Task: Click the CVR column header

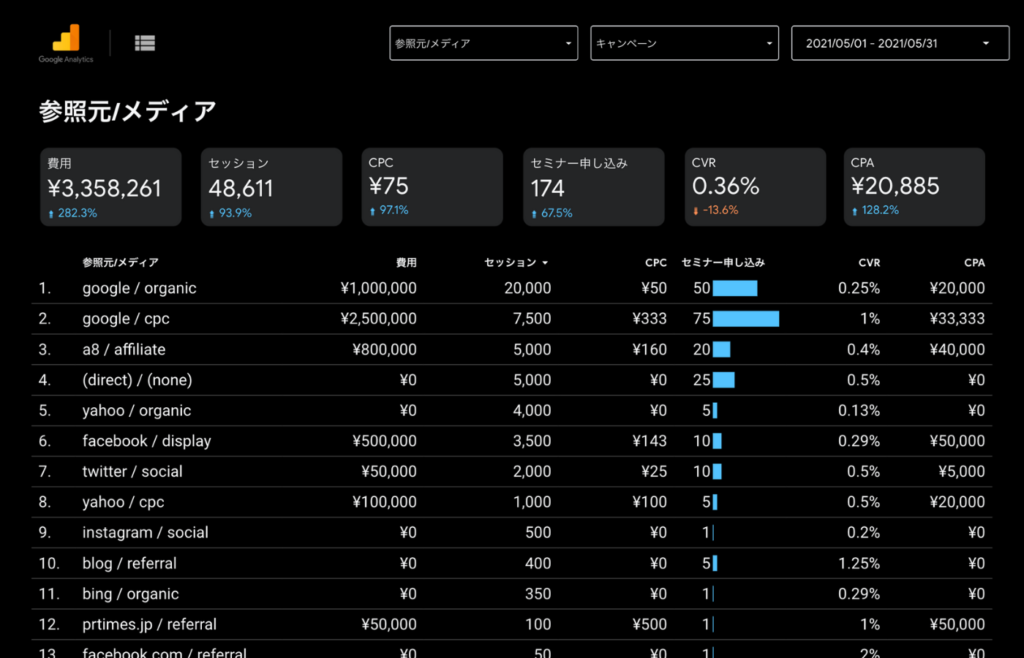Action: (869, 263)
